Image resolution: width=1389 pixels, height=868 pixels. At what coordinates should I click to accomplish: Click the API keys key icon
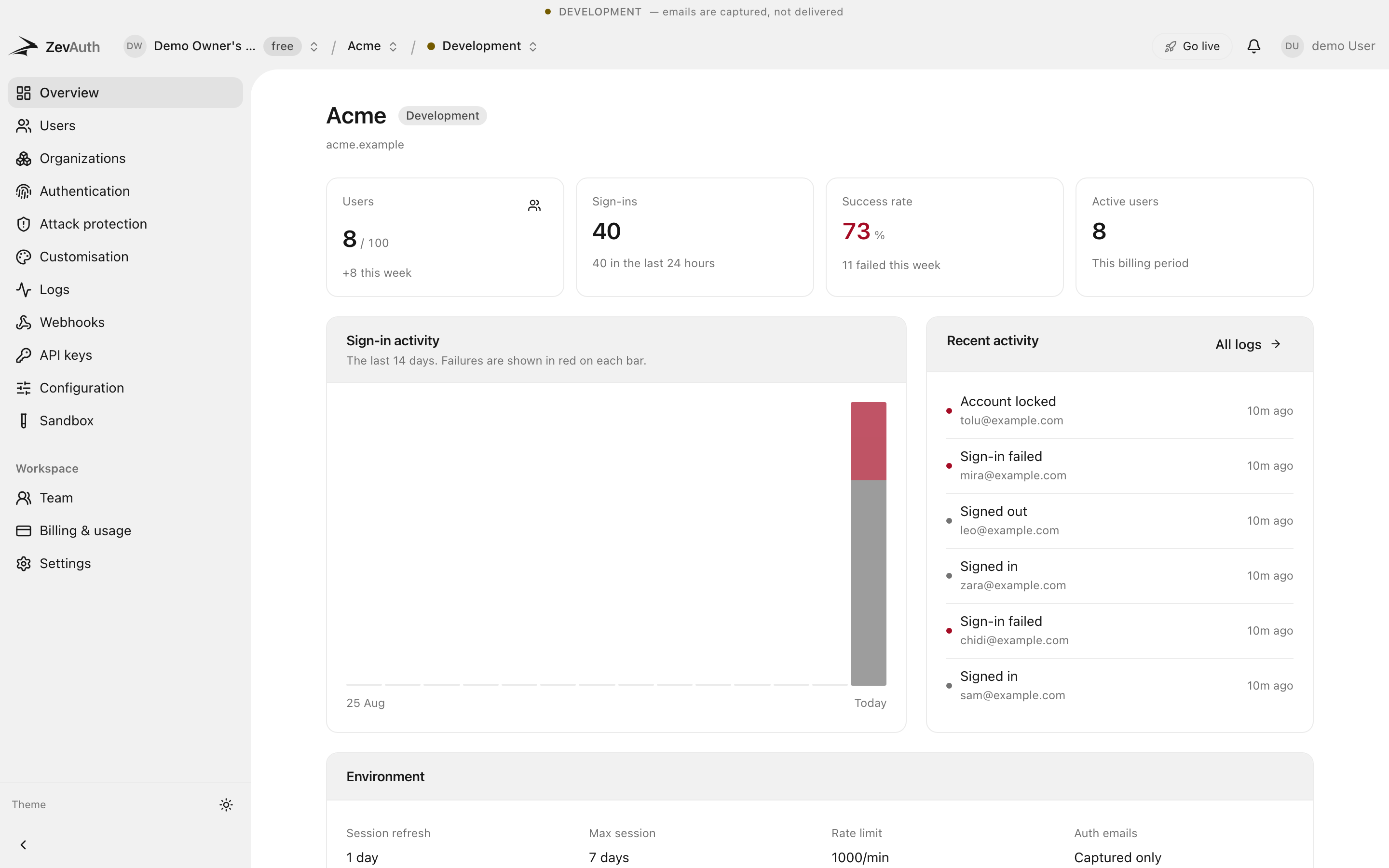pos(24,355)
